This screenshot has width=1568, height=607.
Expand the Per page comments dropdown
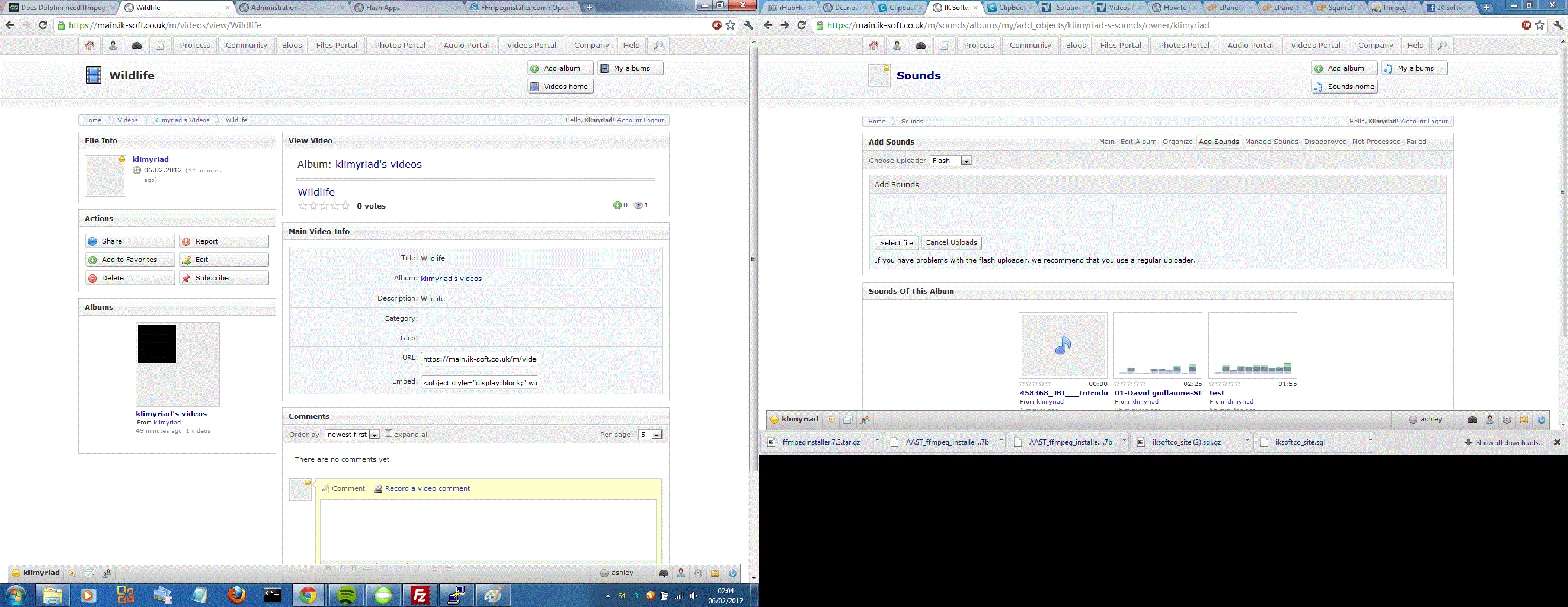point(649,435)
